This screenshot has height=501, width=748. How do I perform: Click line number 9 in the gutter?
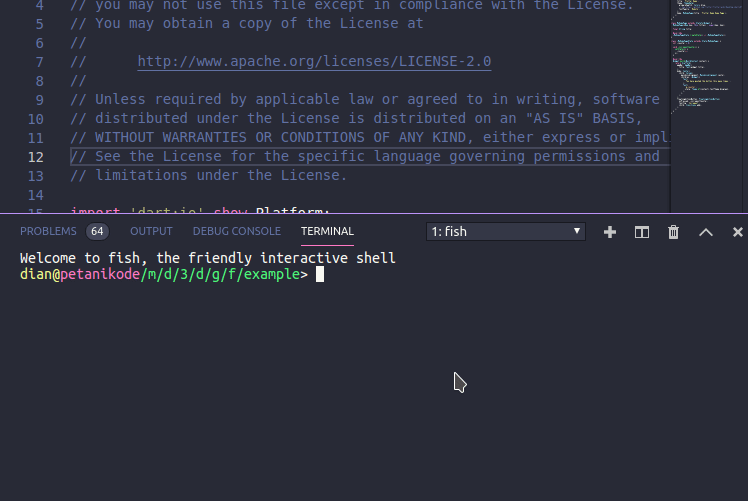(39, 100)
